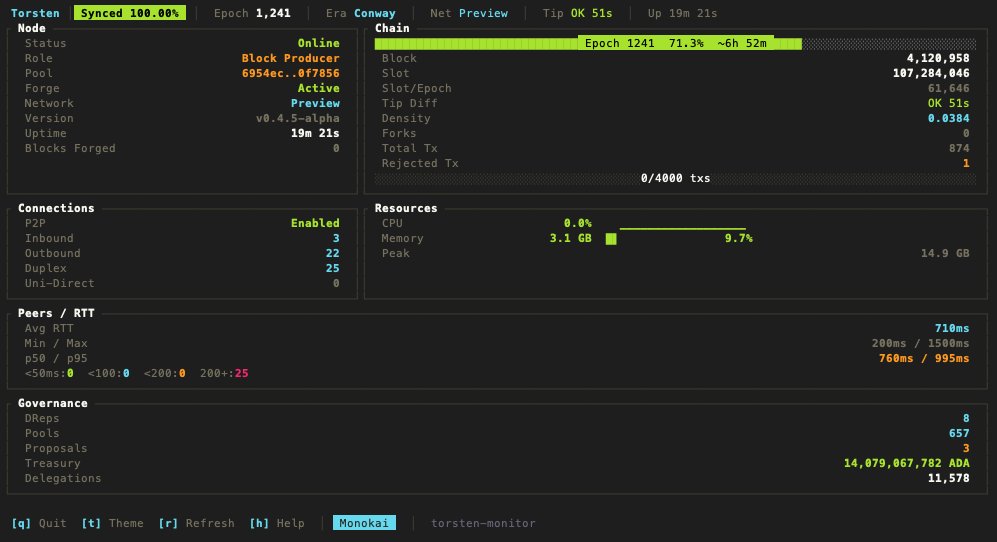The height and width of the screenshot is (542, 997).
Task: Click the [r] Refresh shortcut
Action: coord(196,523)
